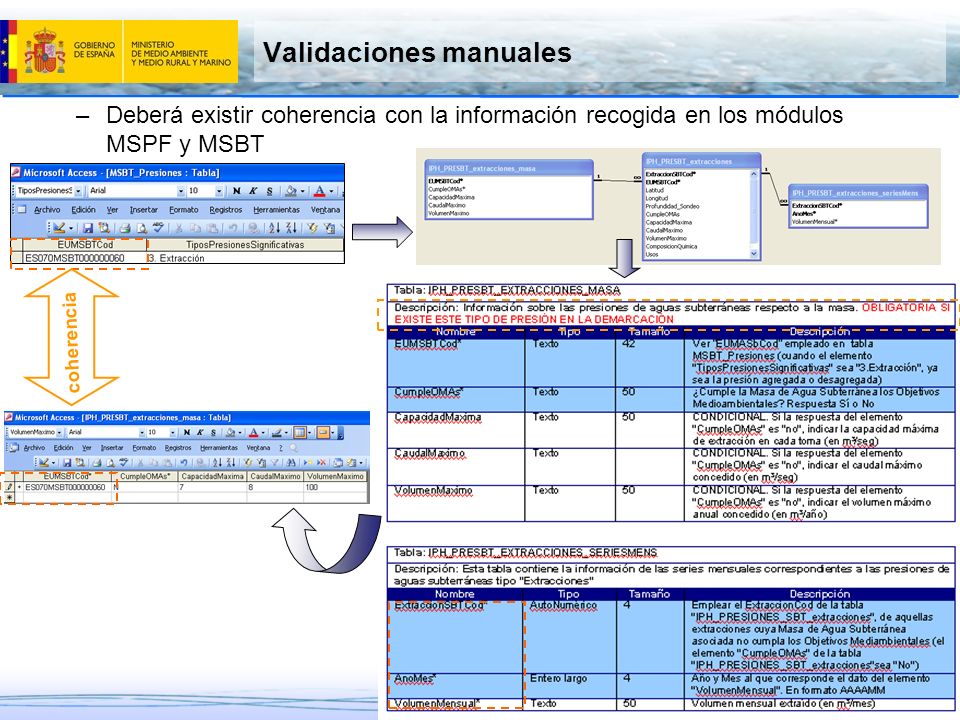Click TiposPresionesSignificativas column header
The image size is (960, 720).
point(245,244)
